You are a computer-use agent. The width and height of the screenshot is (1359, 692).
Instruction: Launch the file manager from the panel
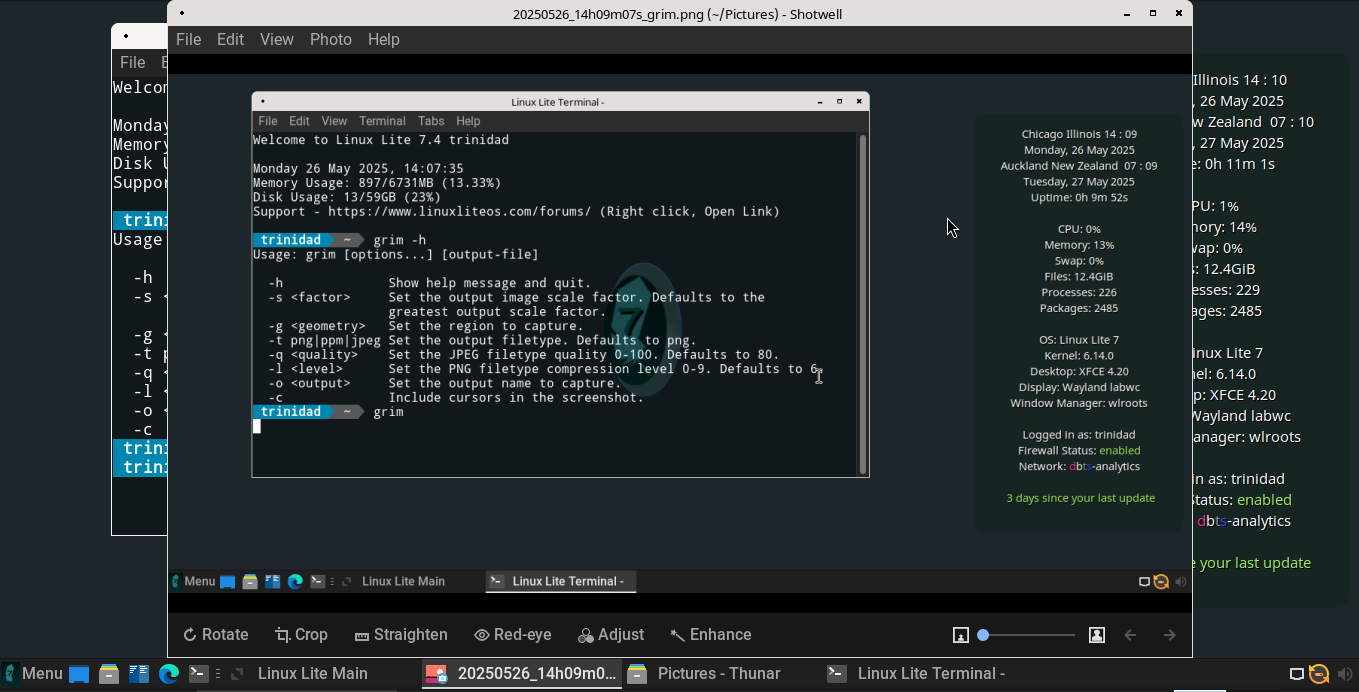pos(109,674)
